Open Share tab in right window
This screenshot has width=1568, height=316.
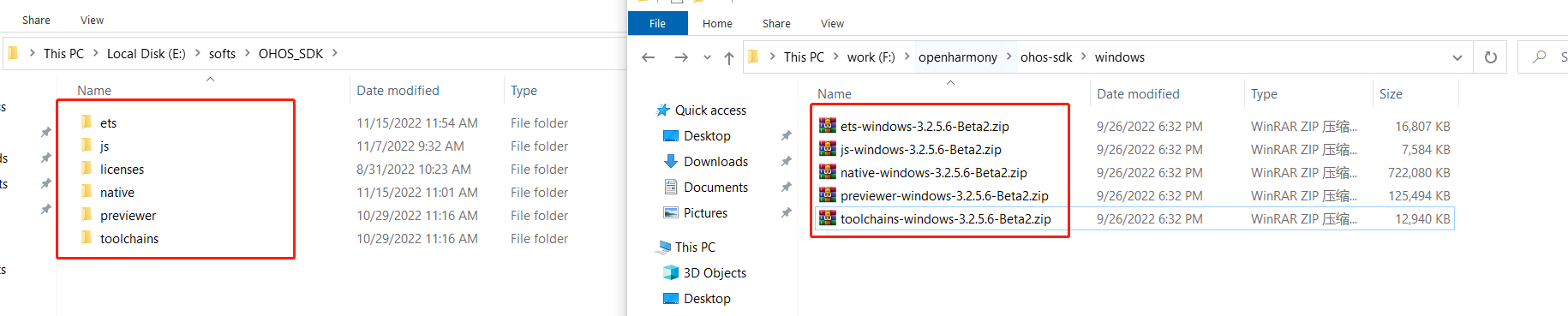pos(776,23)
